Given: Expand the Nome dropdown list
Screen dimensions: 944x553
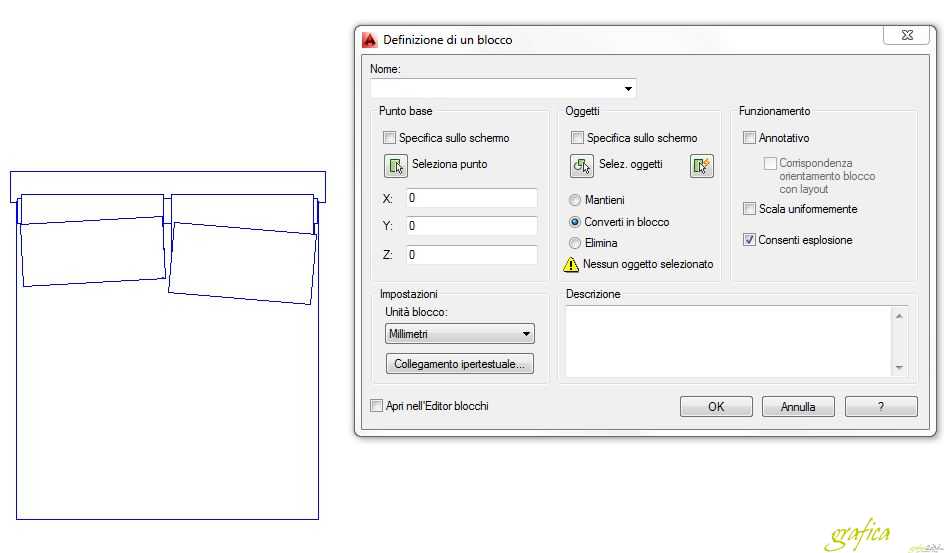Looking at the screenshot, I should [629, 89].
